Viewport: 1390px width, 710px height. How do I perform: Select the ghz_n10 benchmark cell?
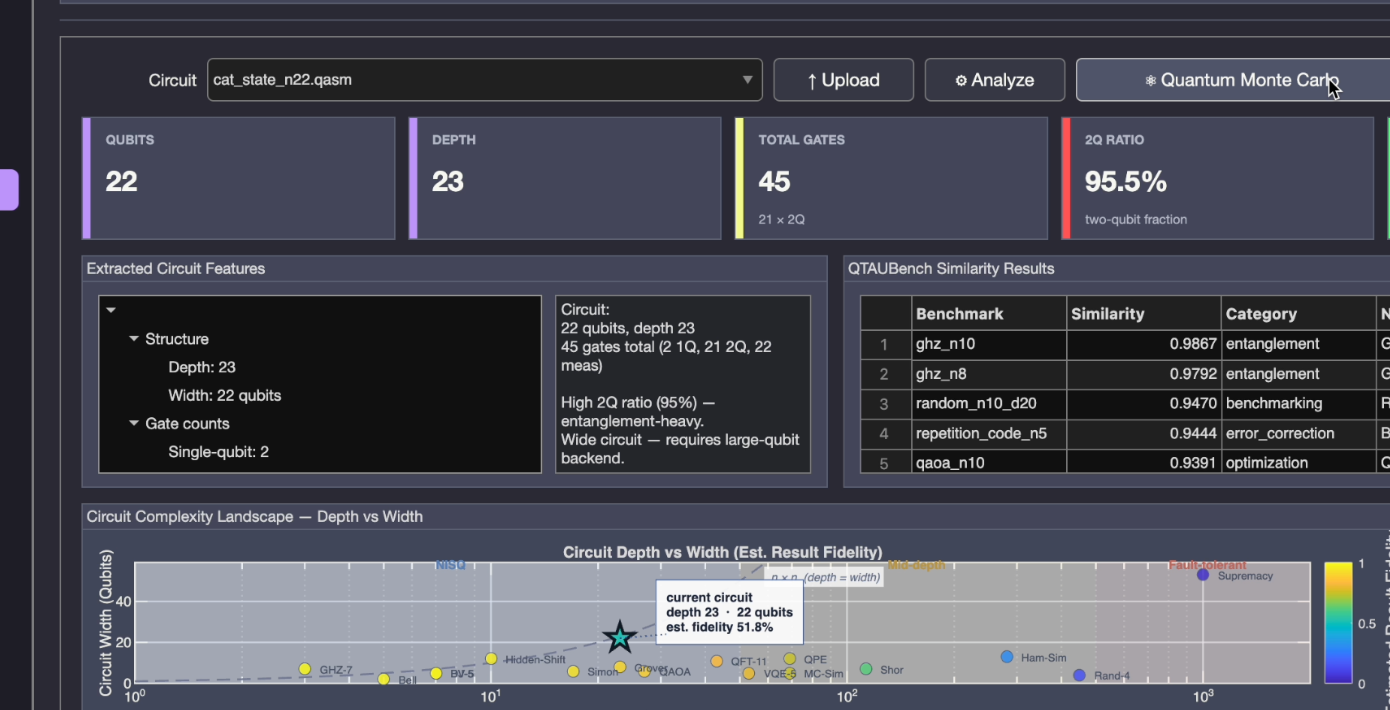click(x=989, y=344)
